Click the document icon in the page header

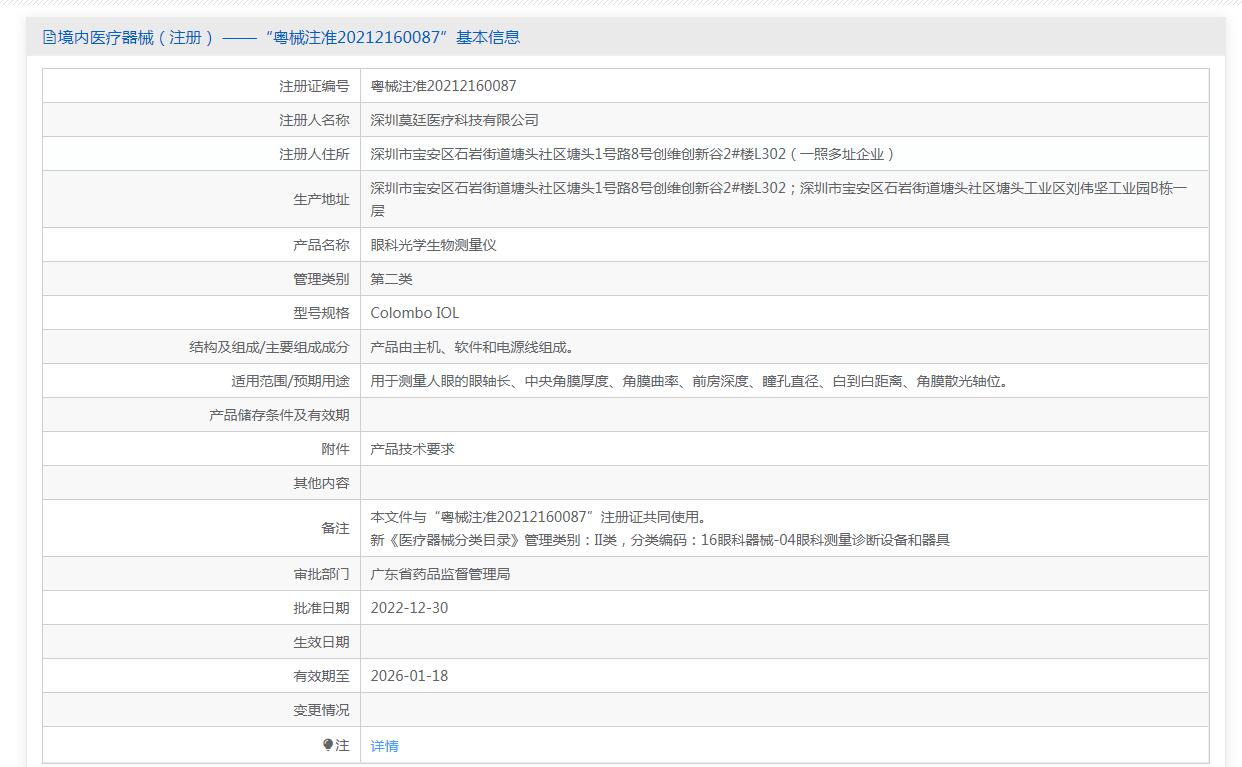[x=50, y=38]
